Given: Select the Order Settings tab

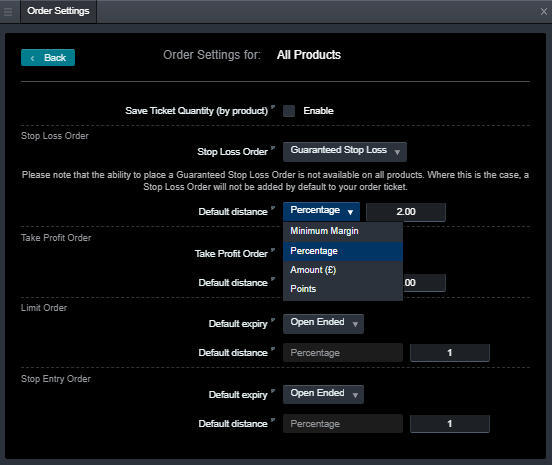Looking at the screenshot, I should click(x=58, y=11).
